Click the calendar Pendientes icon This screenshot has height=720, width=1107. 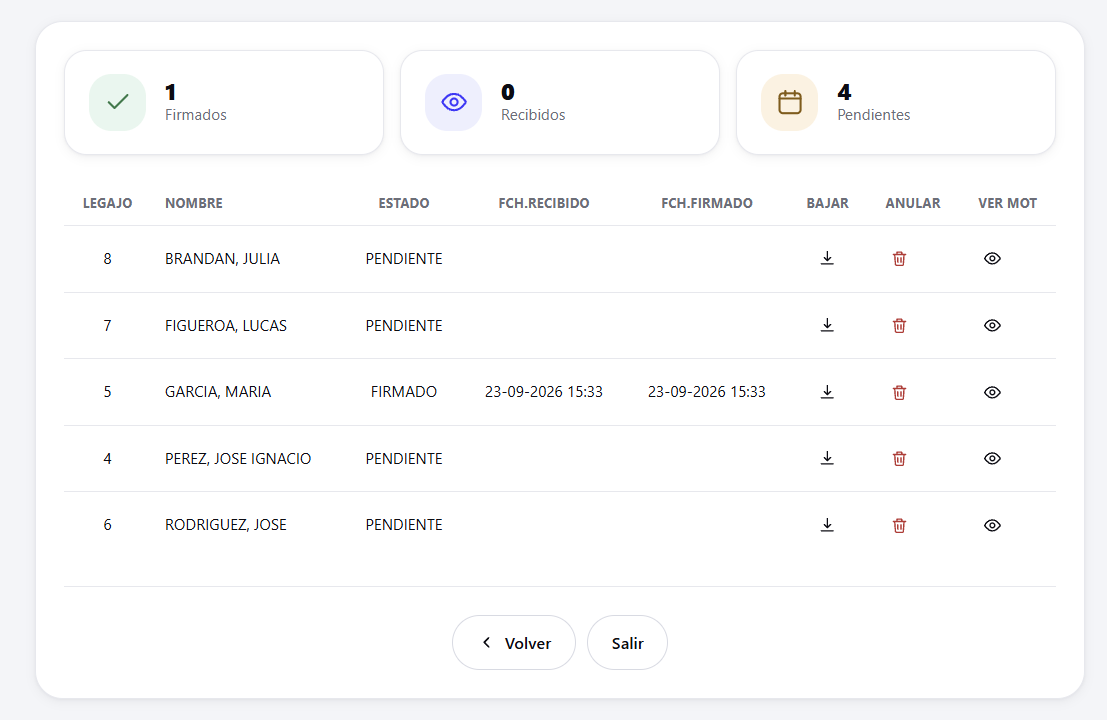[x=789, y=102]
